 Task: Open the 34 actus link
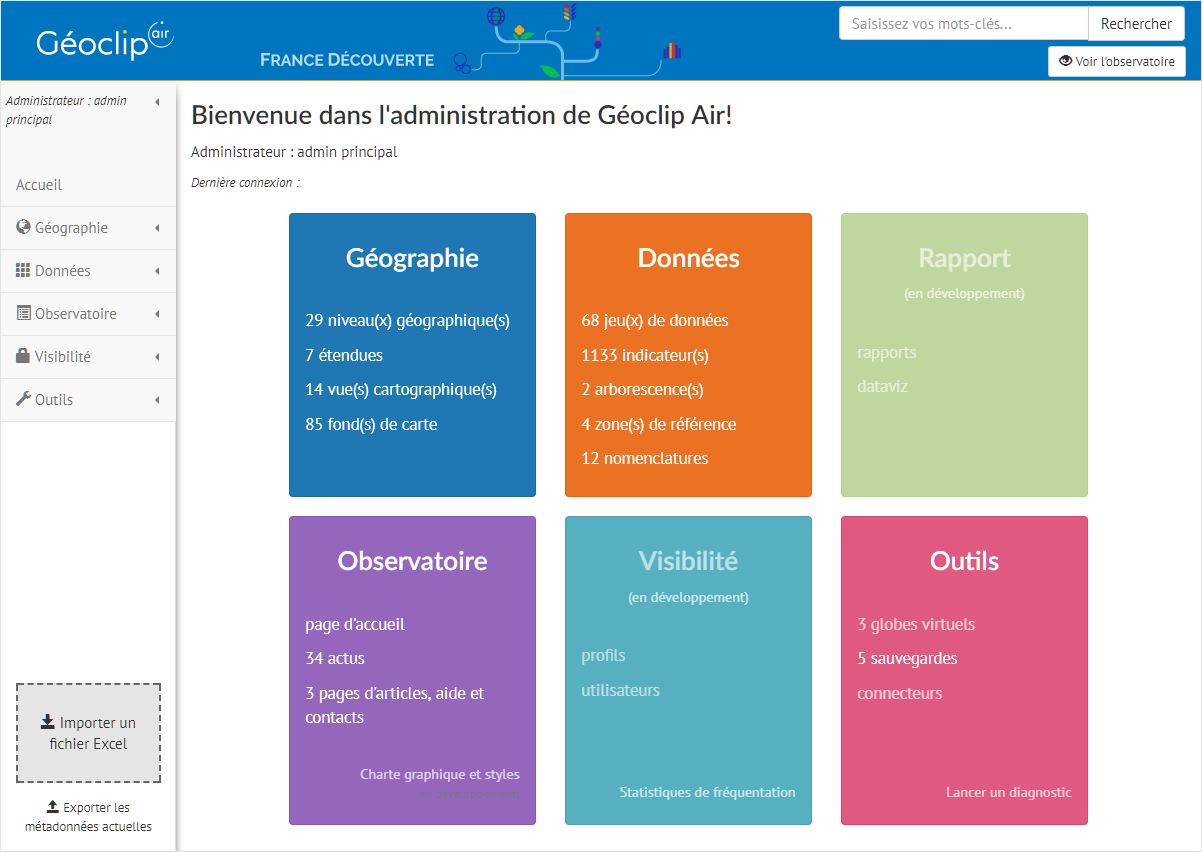point(335,658)
